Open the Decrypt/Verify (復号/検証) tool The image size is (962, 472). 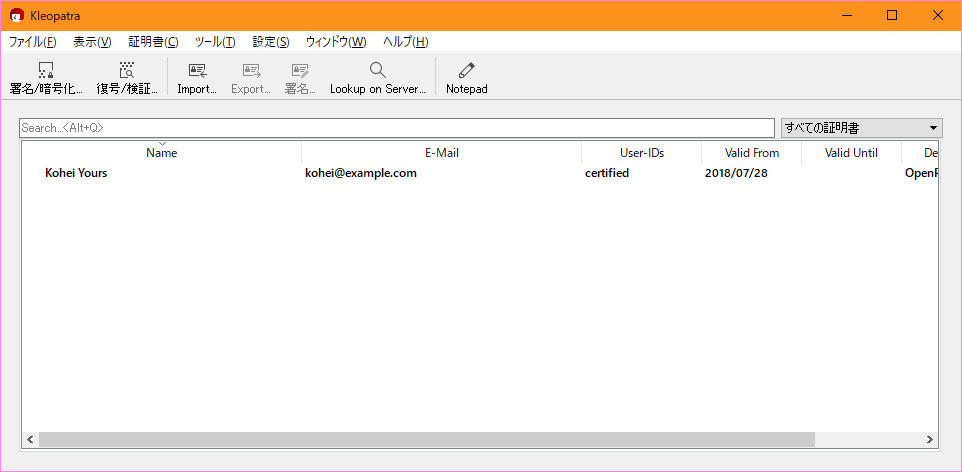(127, 78)
